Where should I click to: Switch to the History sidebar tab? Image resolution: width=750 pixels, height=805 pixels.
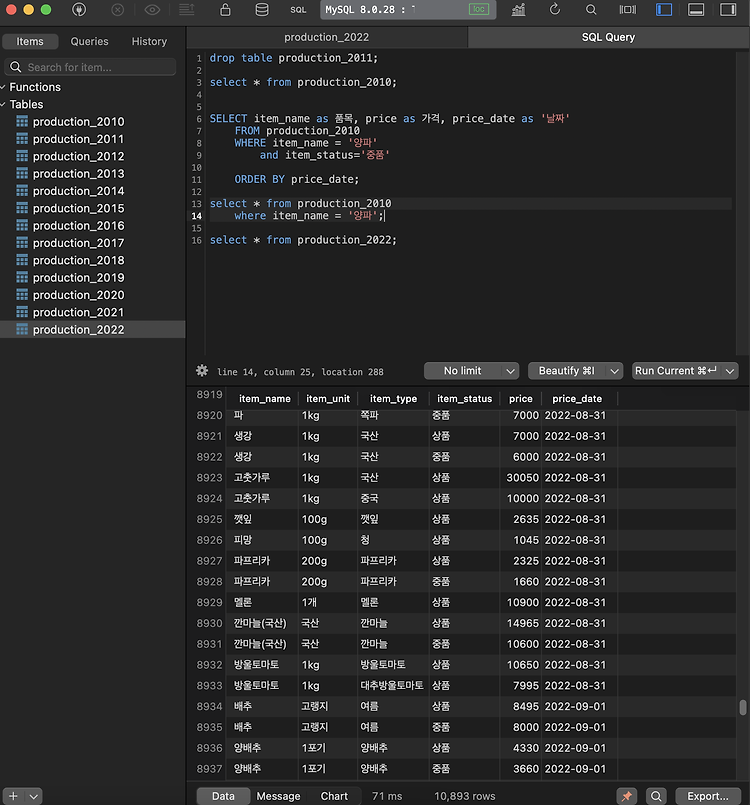(149, 42)
